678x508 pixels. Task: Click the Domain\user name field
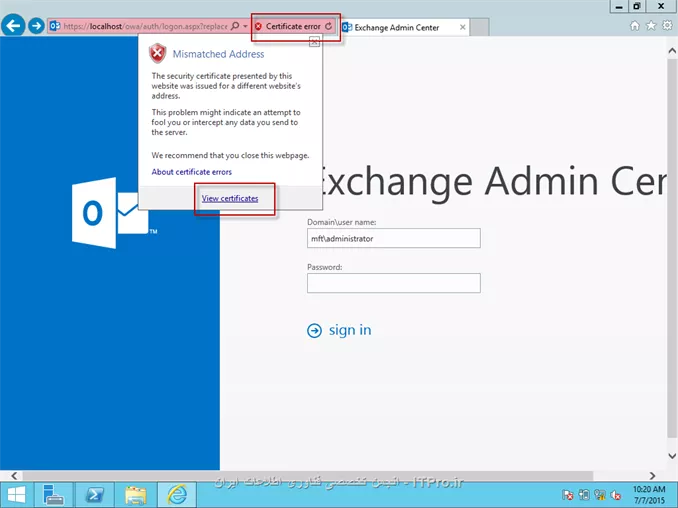[393, 238]
